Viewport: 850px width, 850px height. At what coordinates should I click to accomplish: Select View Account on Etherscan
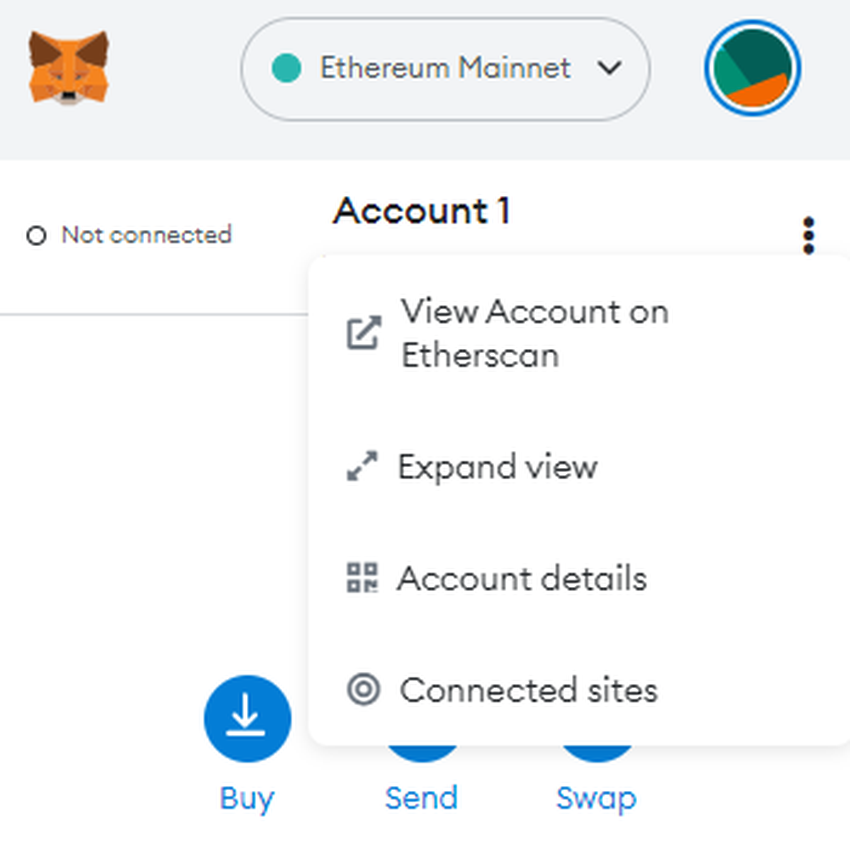(x=534, y=333)
